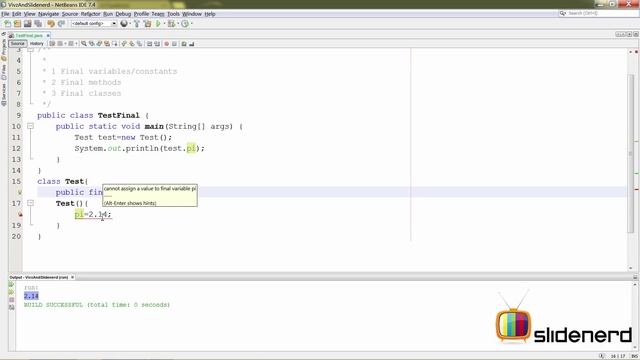Open the Files side panel
The width and height of the screenshot is (640, 360).
4,72
